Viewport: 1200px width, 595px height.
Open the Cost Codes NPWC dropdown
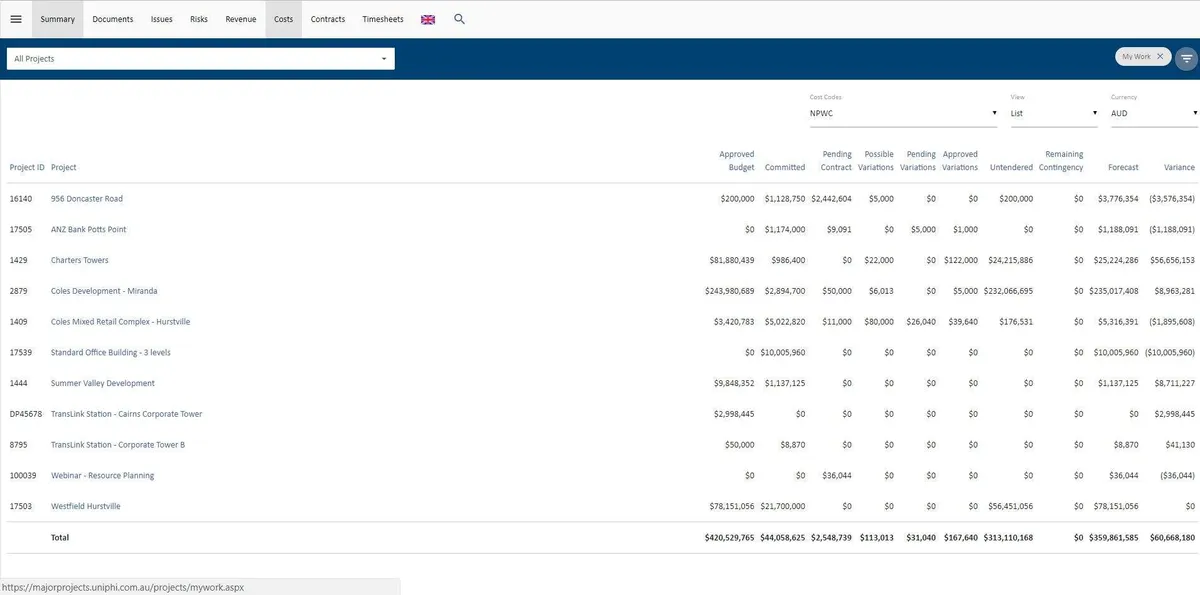[x=903, y=113]
